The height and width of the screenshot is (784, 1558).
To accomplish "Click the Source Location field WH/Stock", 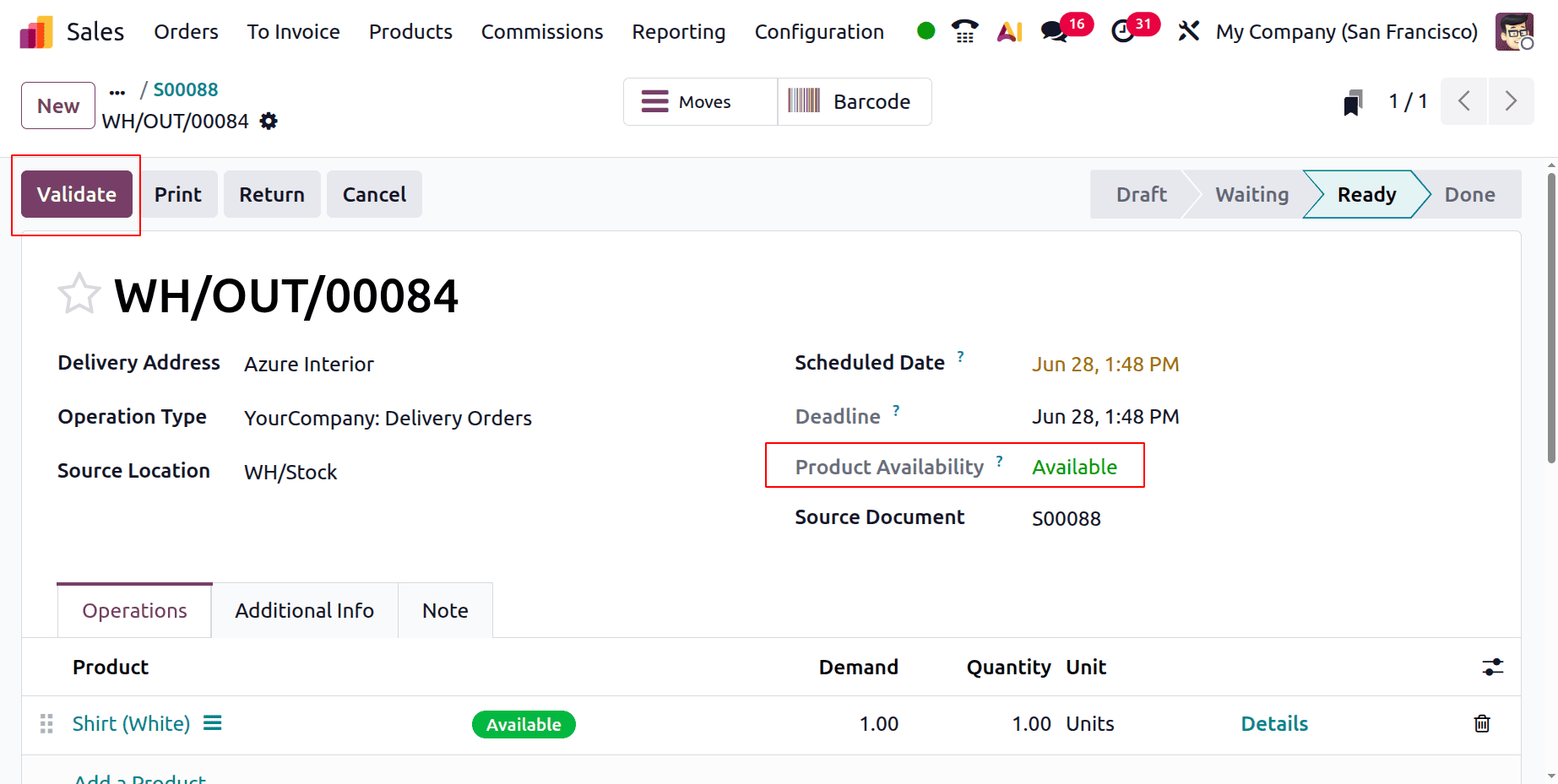I will click(290, 472).
